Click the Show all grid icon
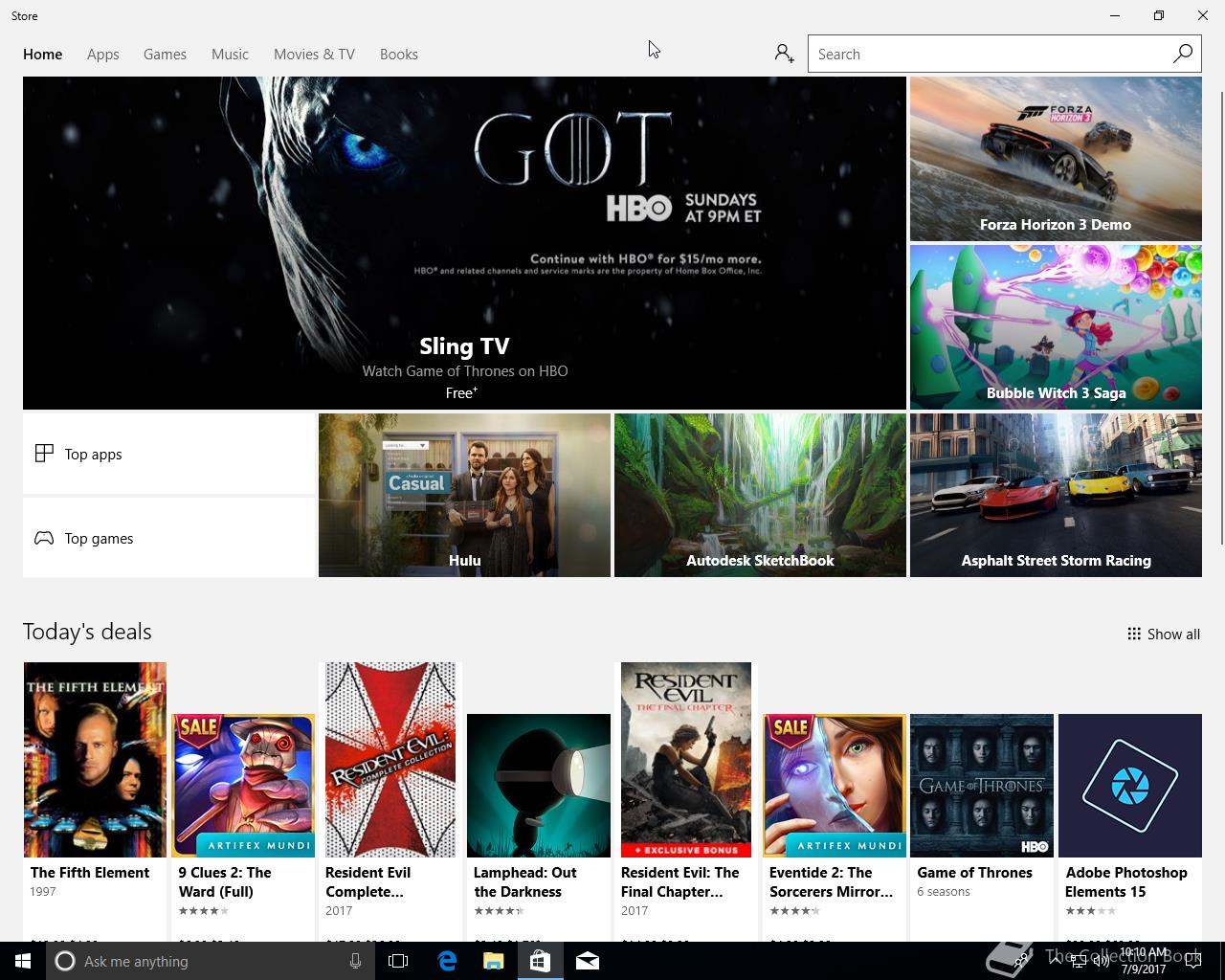Image resolution: width=1225 pixels, height=980 pixels. 1134,634
